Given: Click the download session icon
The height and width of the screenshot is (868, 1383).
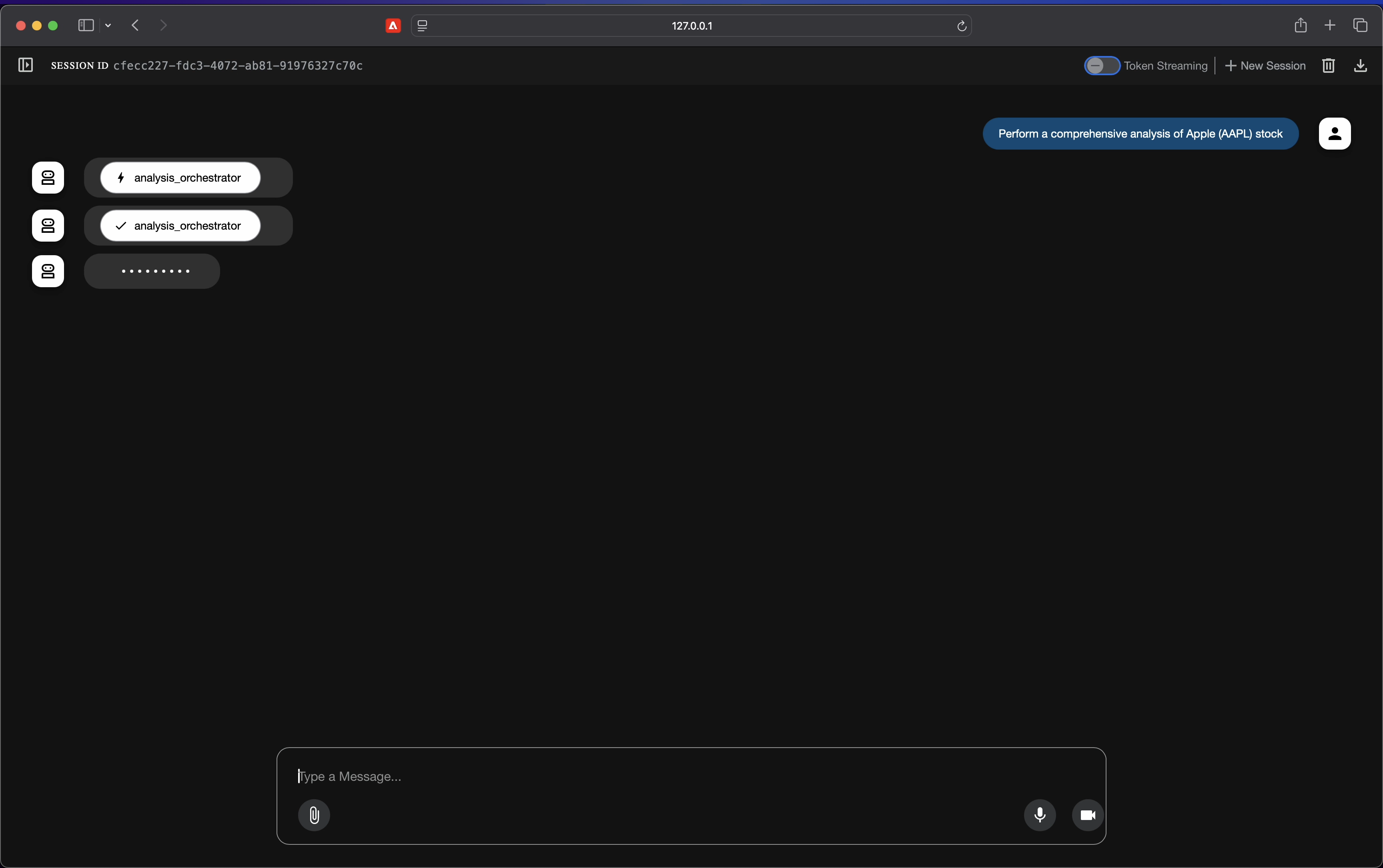Looking at the screenshot, I should [1360, 66].
